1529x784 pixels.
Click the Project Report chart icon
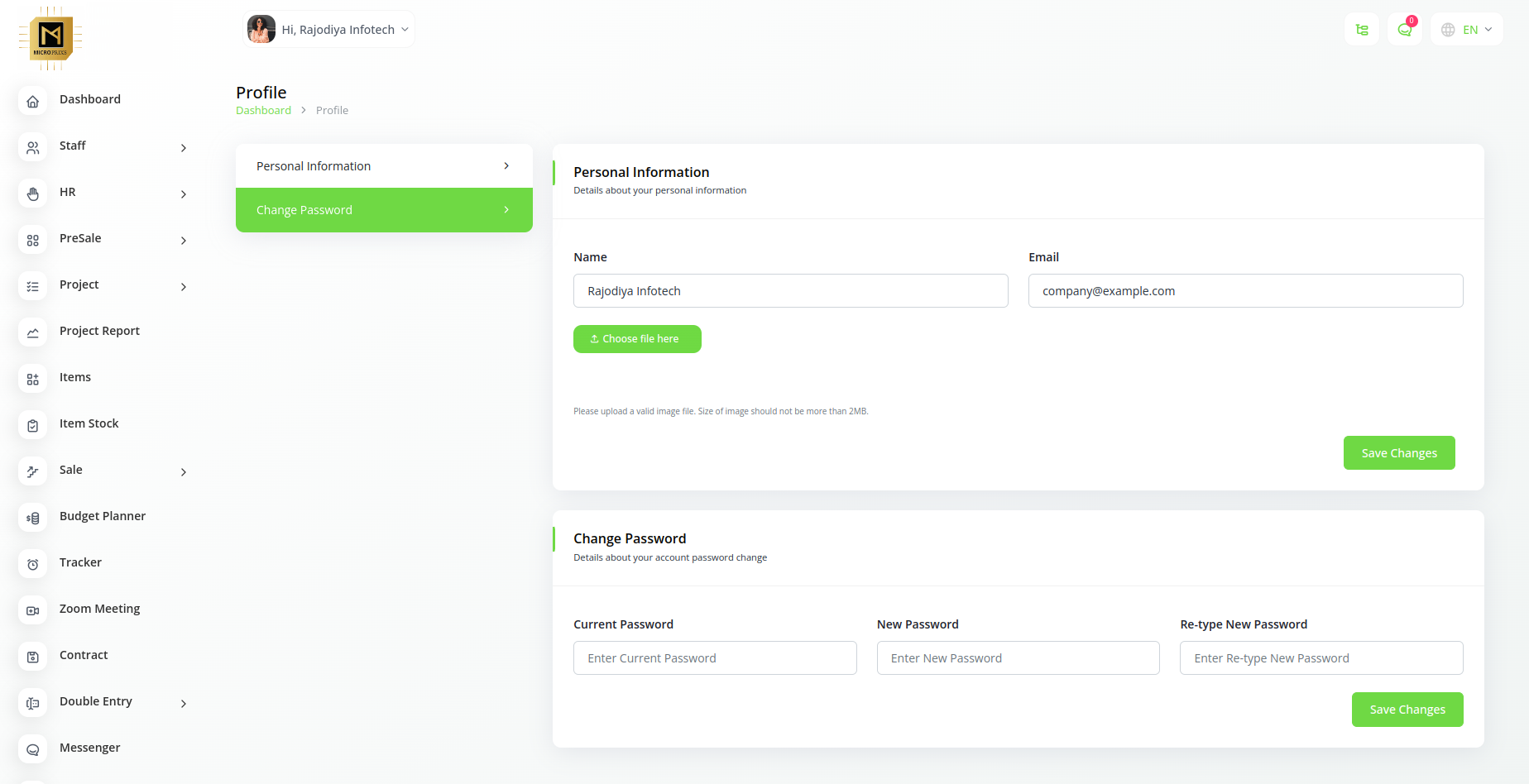pos(33,333)
